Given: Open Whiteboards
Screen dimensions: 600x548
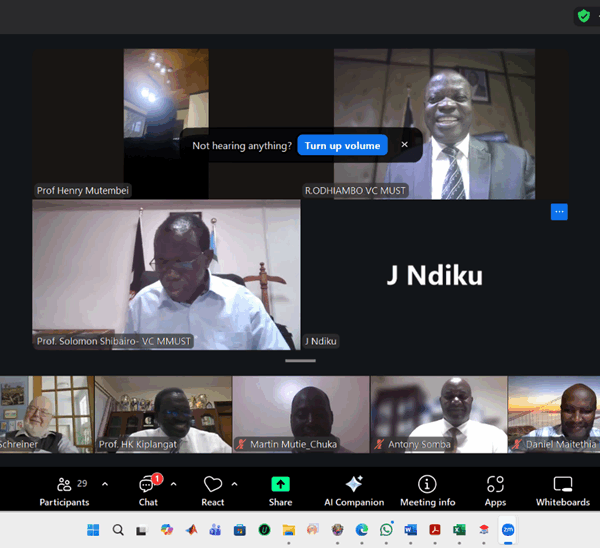Looking at the screenshot, I should pyautogui.click(x=562, y=491).
